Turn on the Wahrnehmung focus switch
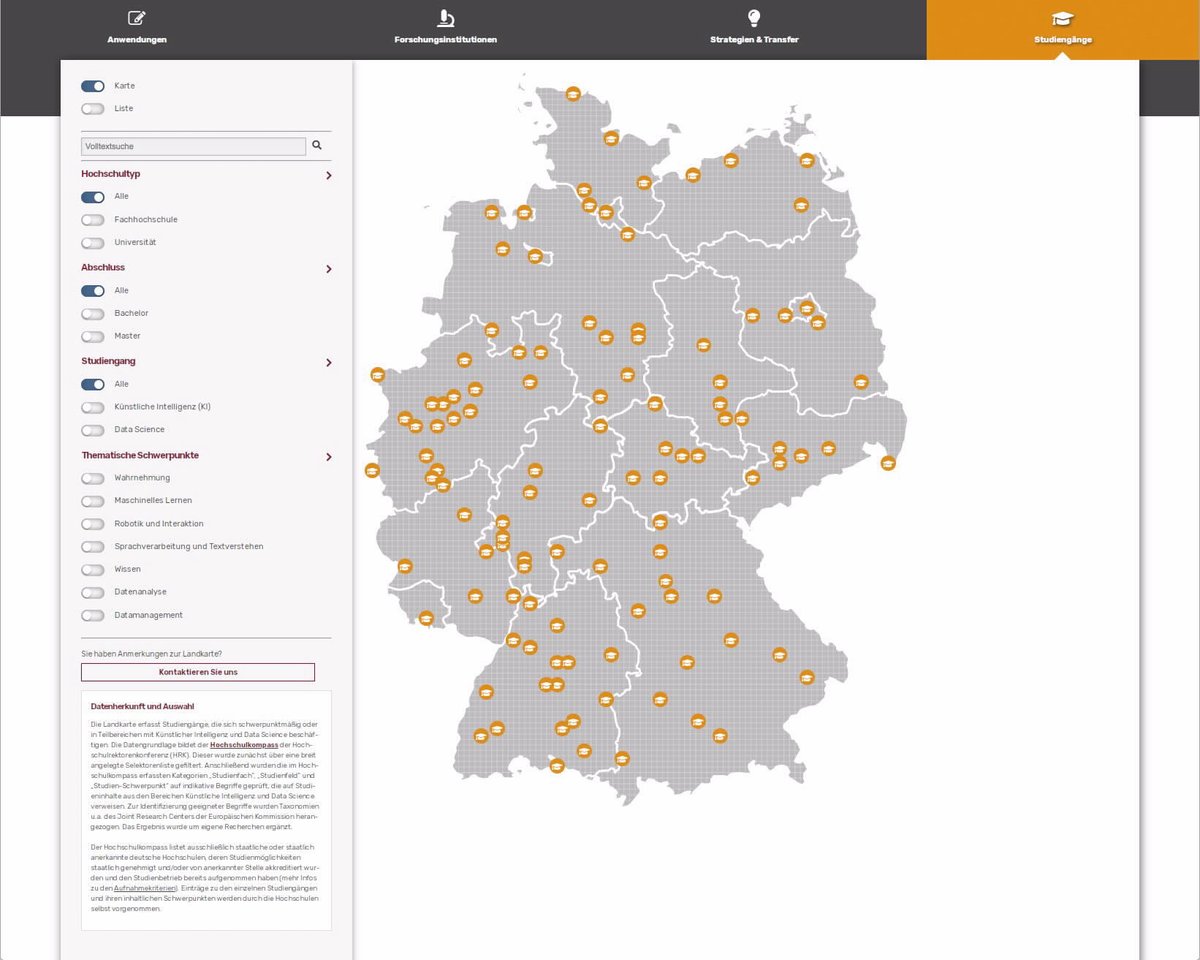The height and width of the screenshot is (960, 1200). point(93,478)
